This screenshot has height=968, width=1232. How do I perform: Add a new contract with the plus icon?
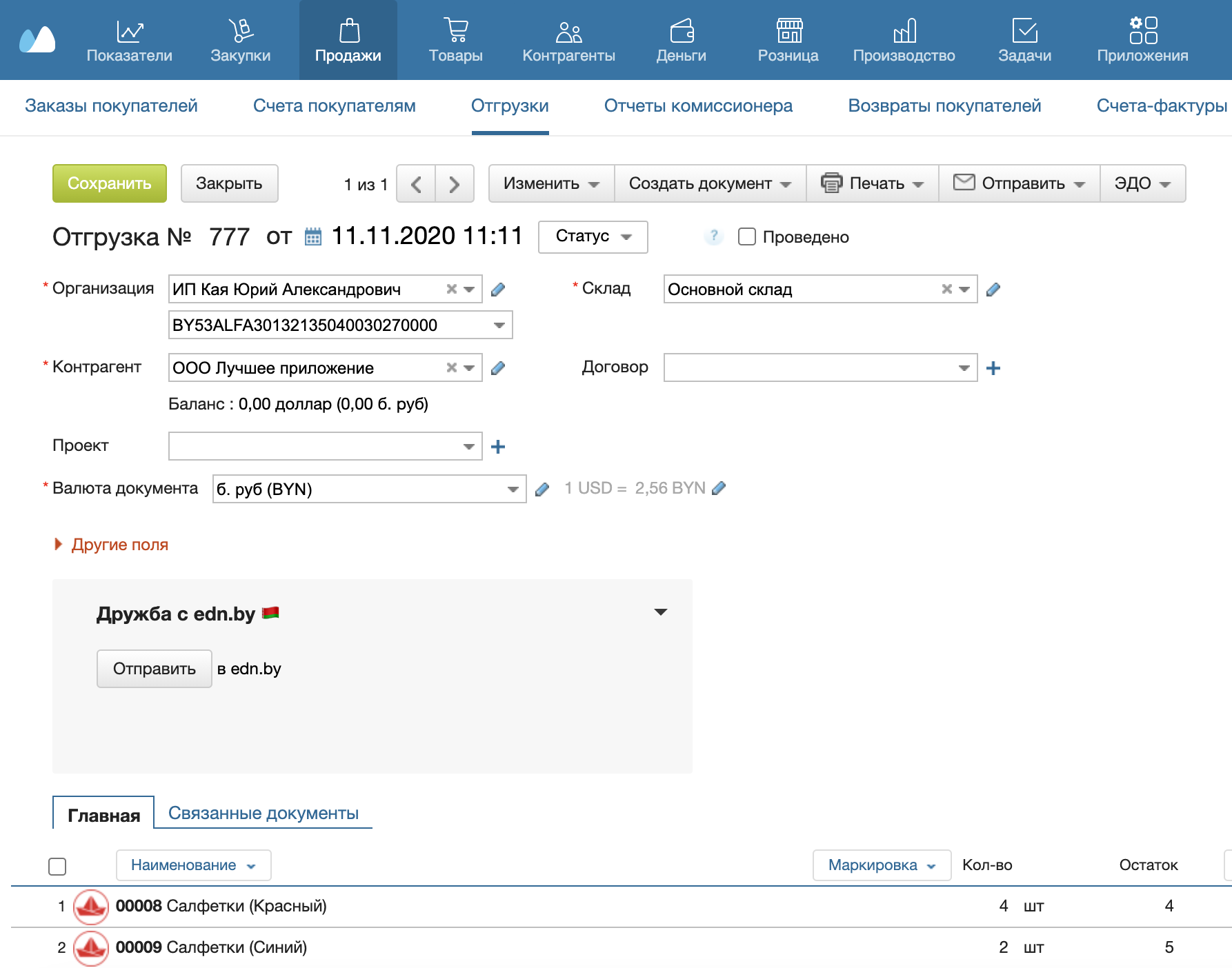pos(993,368)
